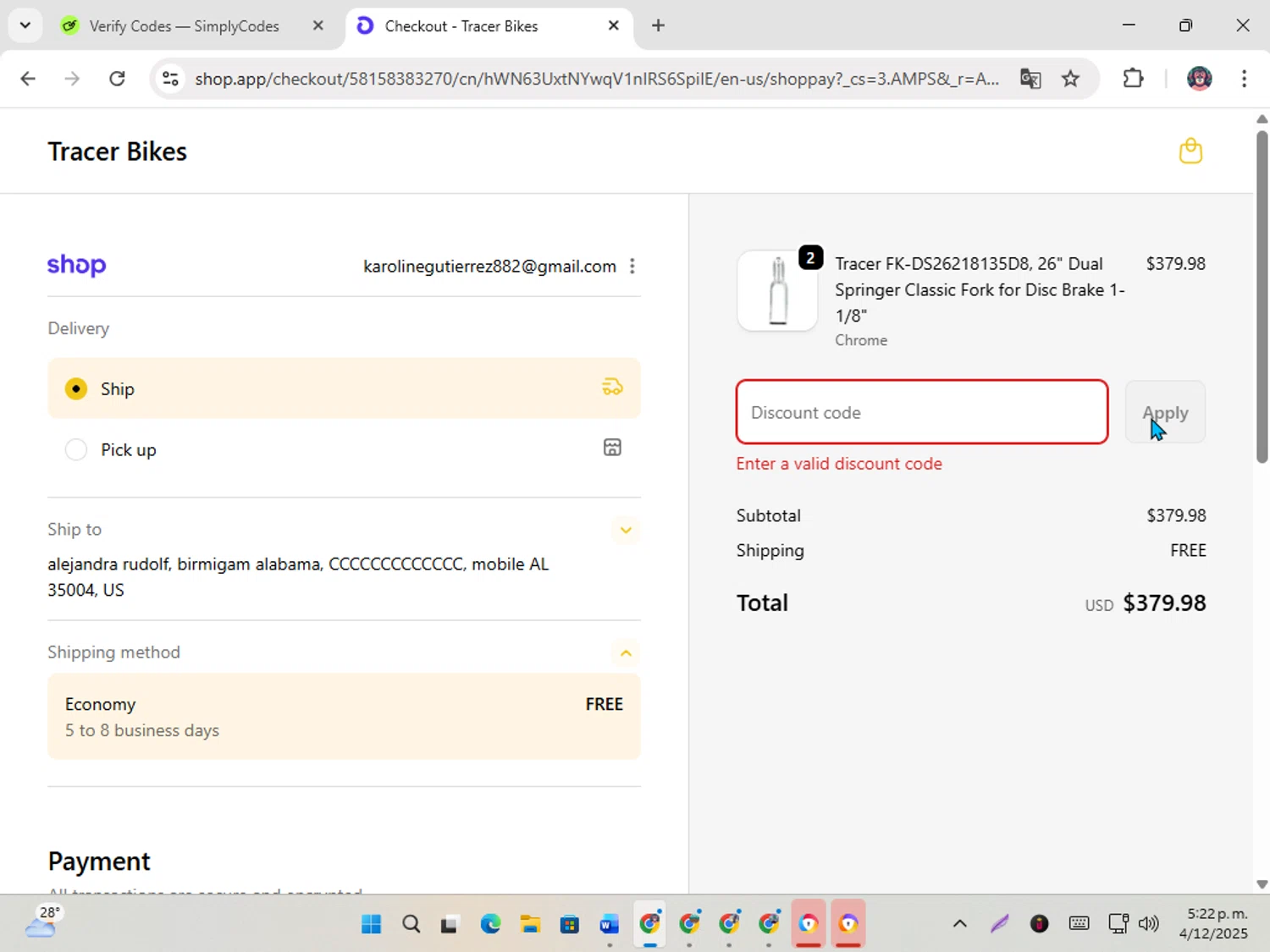Click the Tracer Bikes store title

[x=118, y=151]
